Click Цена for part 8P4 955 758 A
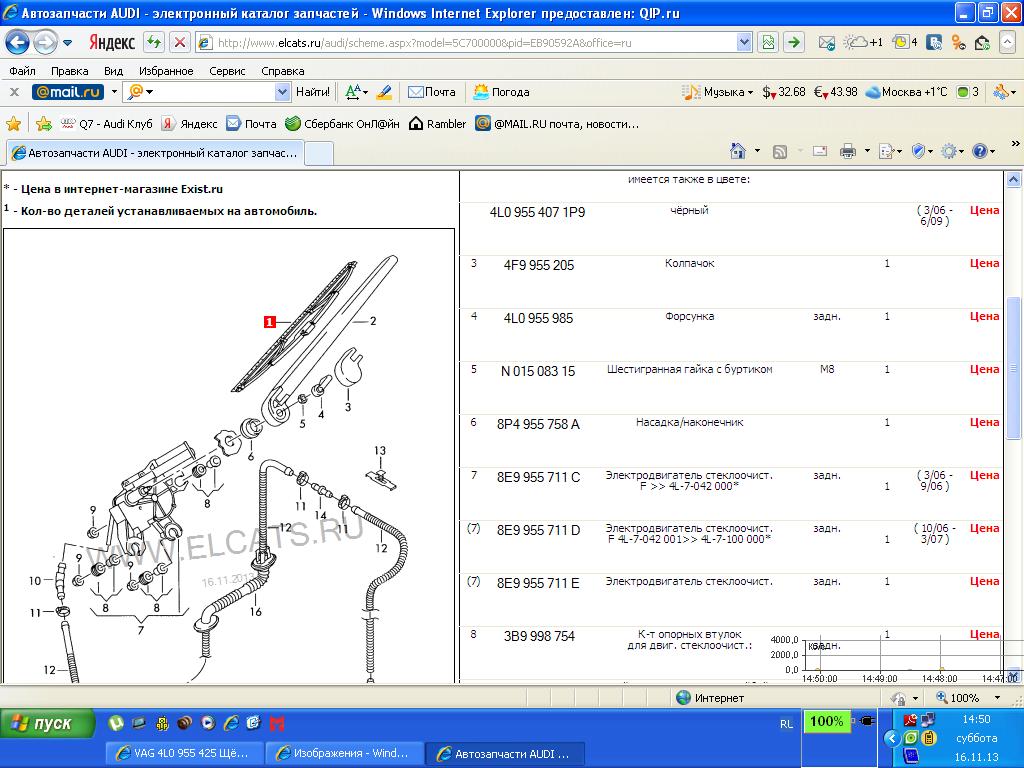The height and width of the screenshot is (768, 1024). (x=984, y=422)
